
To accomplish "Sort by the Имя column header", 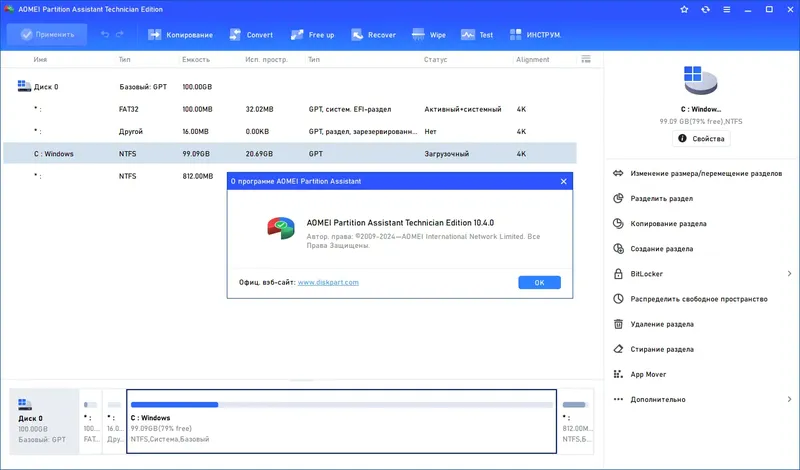I will [40, 59].
